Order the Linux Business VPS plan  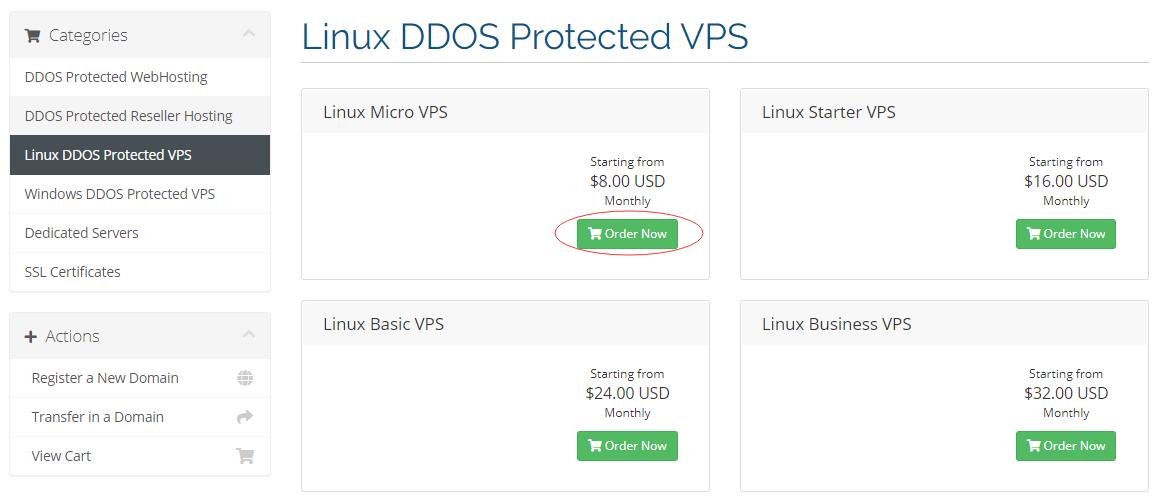(1066, 446)
